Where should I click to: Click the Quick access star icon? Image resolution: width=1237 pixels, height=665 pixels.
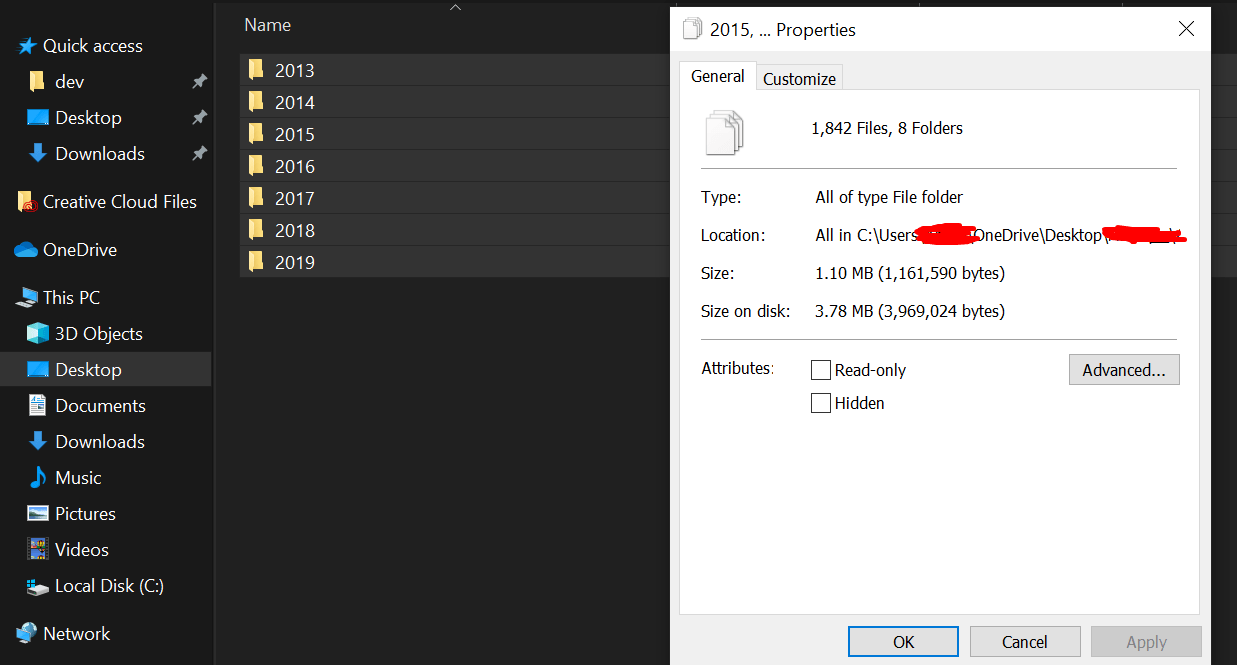[27, 46]
